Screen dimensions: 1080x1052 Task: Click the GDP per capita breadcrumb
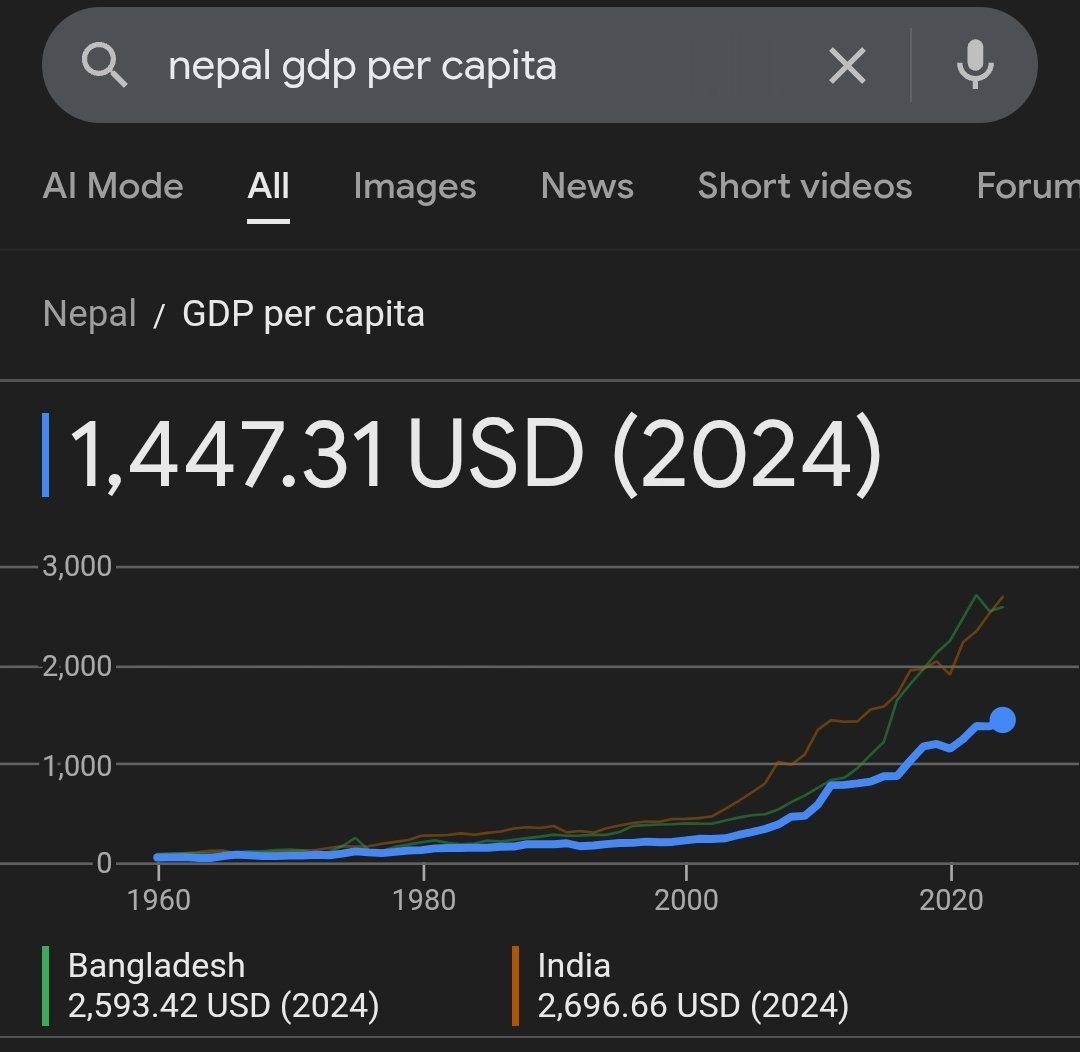click(303, 314)
